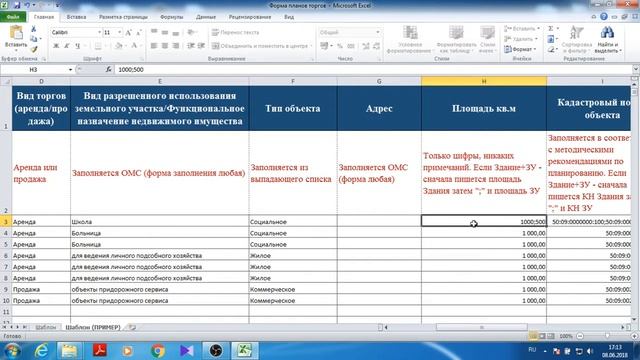Switch to Page Layout (Разметка страницы) tab

pyautogui.click(x=123, y=17)
